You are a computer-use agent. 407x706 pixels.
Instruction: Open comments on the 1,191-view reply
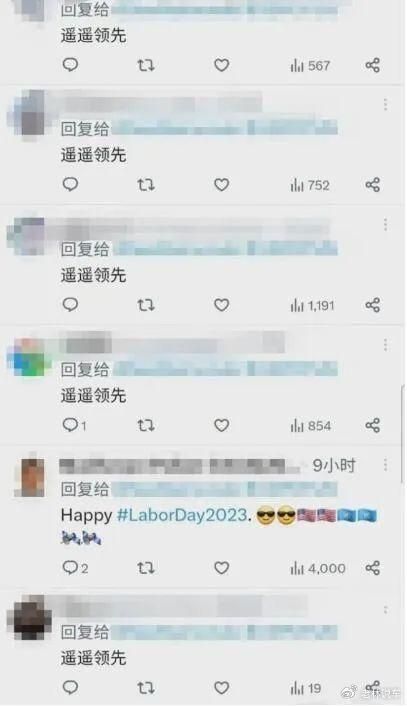click(70, 305)
